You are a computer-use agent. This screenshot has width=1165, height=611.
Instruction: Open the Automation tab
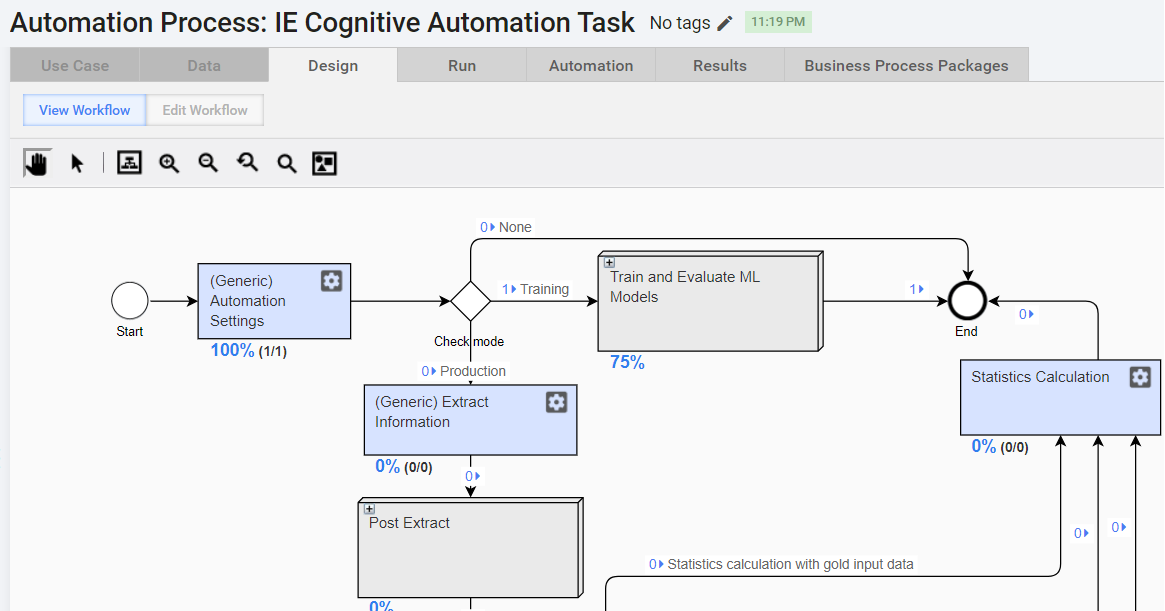(x=591, y=65)
